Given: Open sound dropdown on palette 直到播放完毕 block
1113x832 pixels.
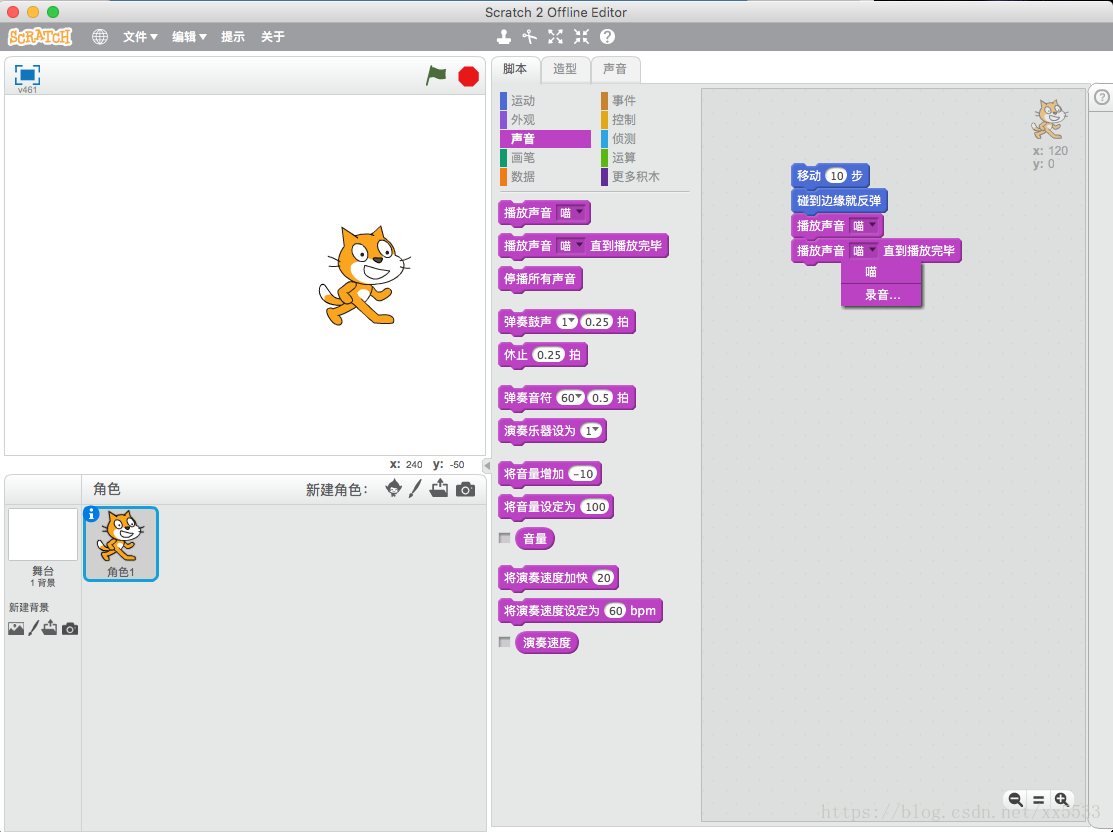Looking at the screenshot, I should point(571,246).
